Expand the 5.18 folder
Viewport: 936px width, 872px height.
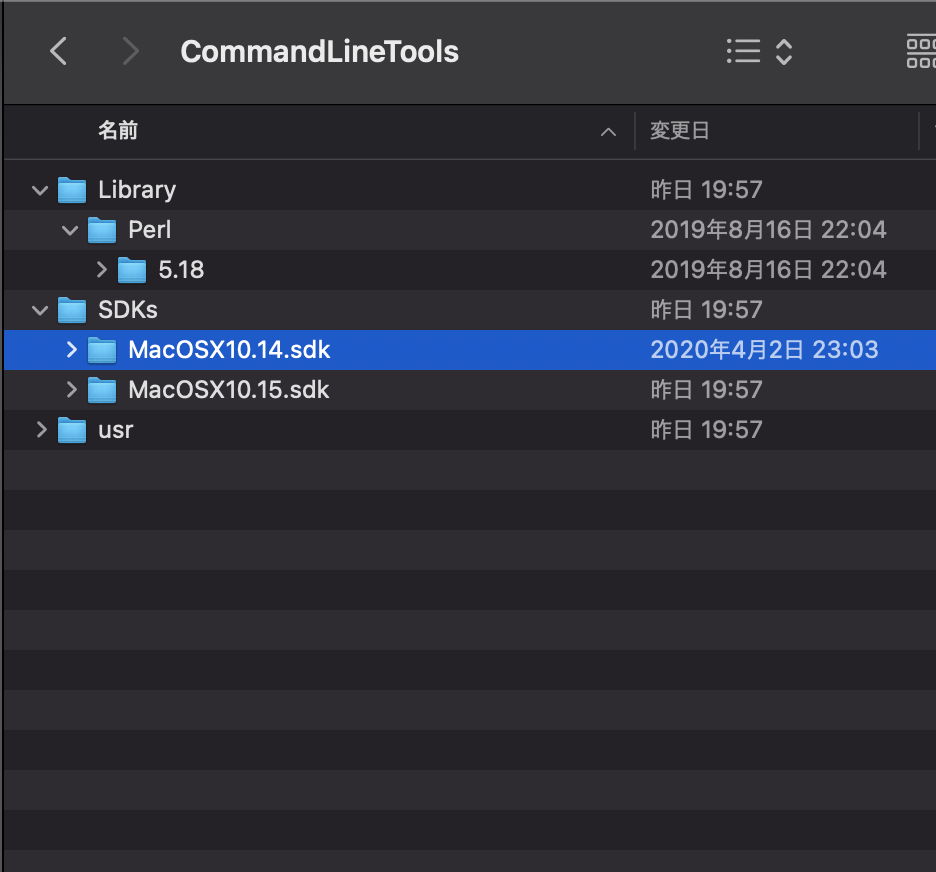pos(101,270)
